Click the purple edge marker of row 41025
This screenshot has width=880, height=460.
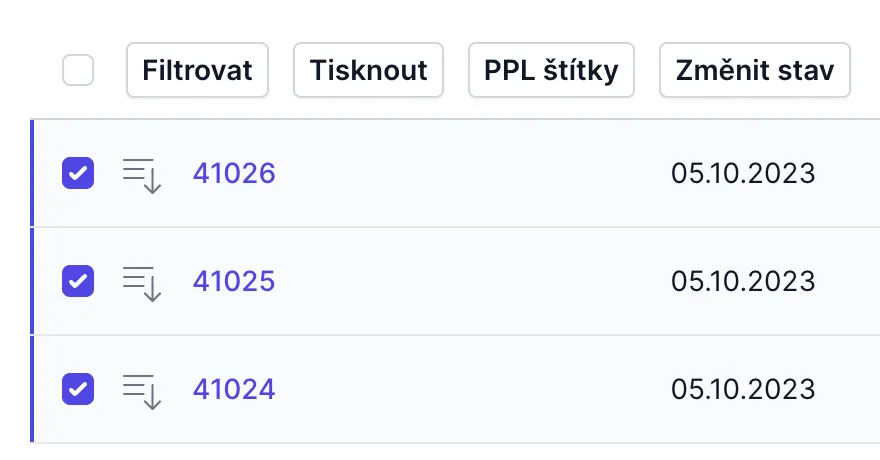click(32, 282)
